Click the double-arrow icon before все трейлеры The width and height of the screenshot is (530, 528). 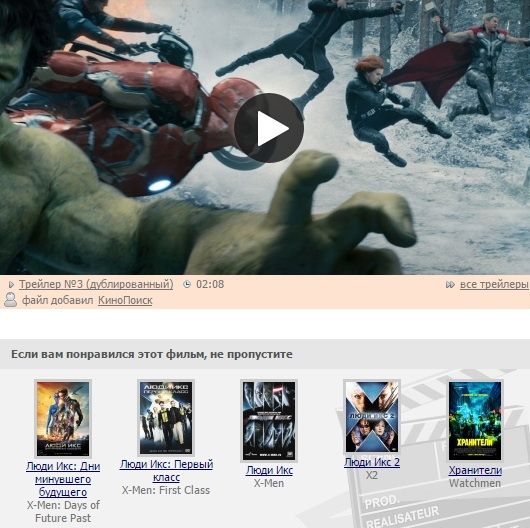(x=450, y=285)
